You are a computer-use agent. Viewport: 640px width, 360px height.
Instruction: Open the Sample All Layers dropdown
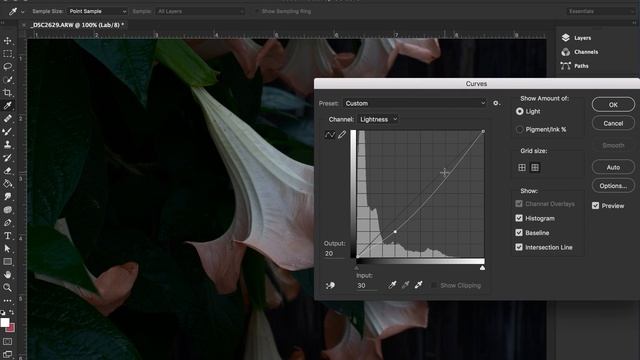(200, 11)
